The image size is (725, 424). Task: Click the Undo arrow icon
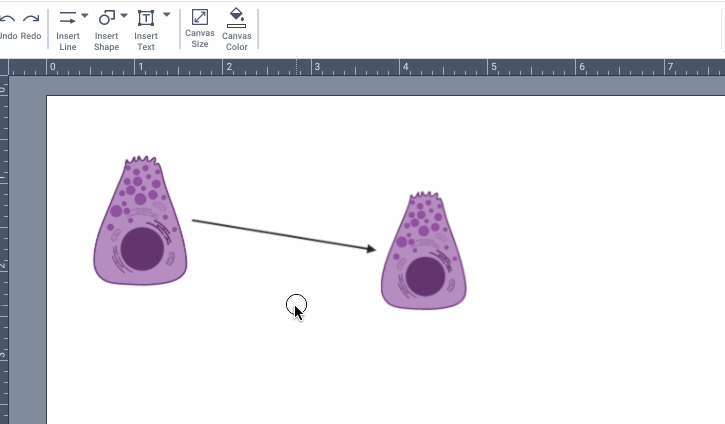click(x=6, y=19)
